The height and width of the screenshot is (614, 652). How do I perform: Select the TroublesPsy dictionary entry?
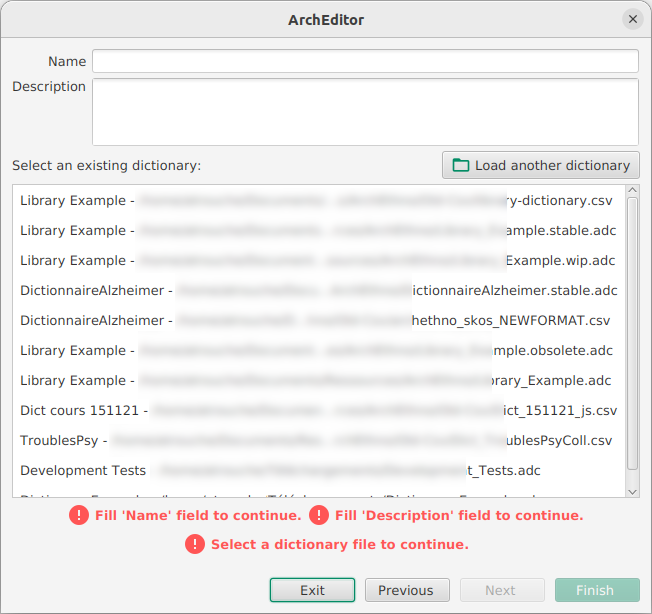pyautogui.click(x=319, y=440)
